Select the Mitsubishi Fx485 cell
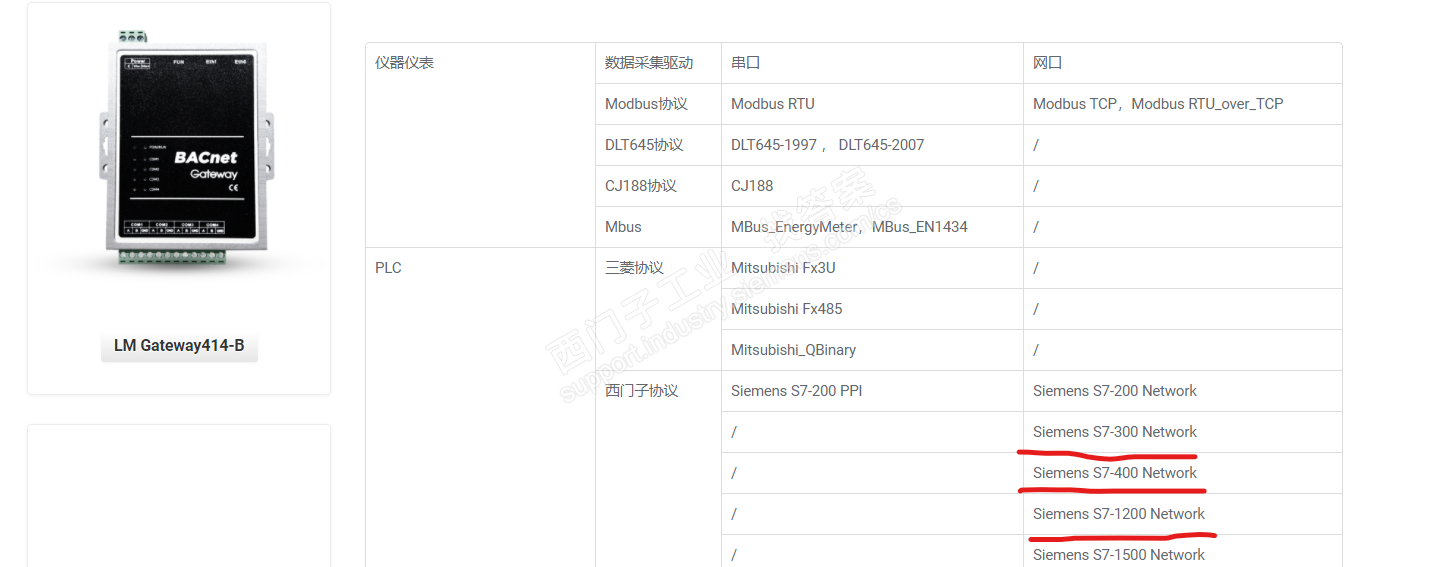The width and height of the screenshot is (1441, 567). 872,309
